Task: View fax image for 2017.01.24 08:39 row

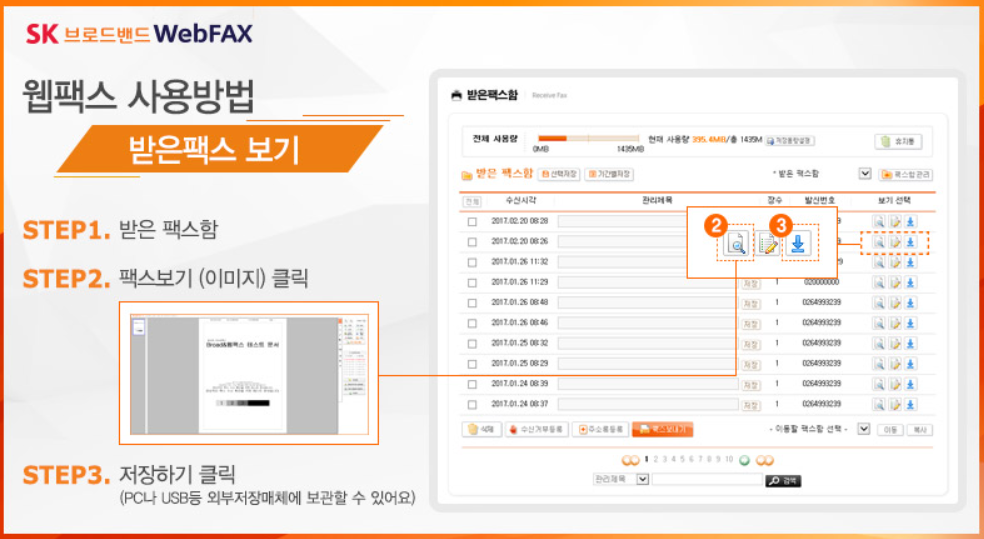Action: [879, 384]
